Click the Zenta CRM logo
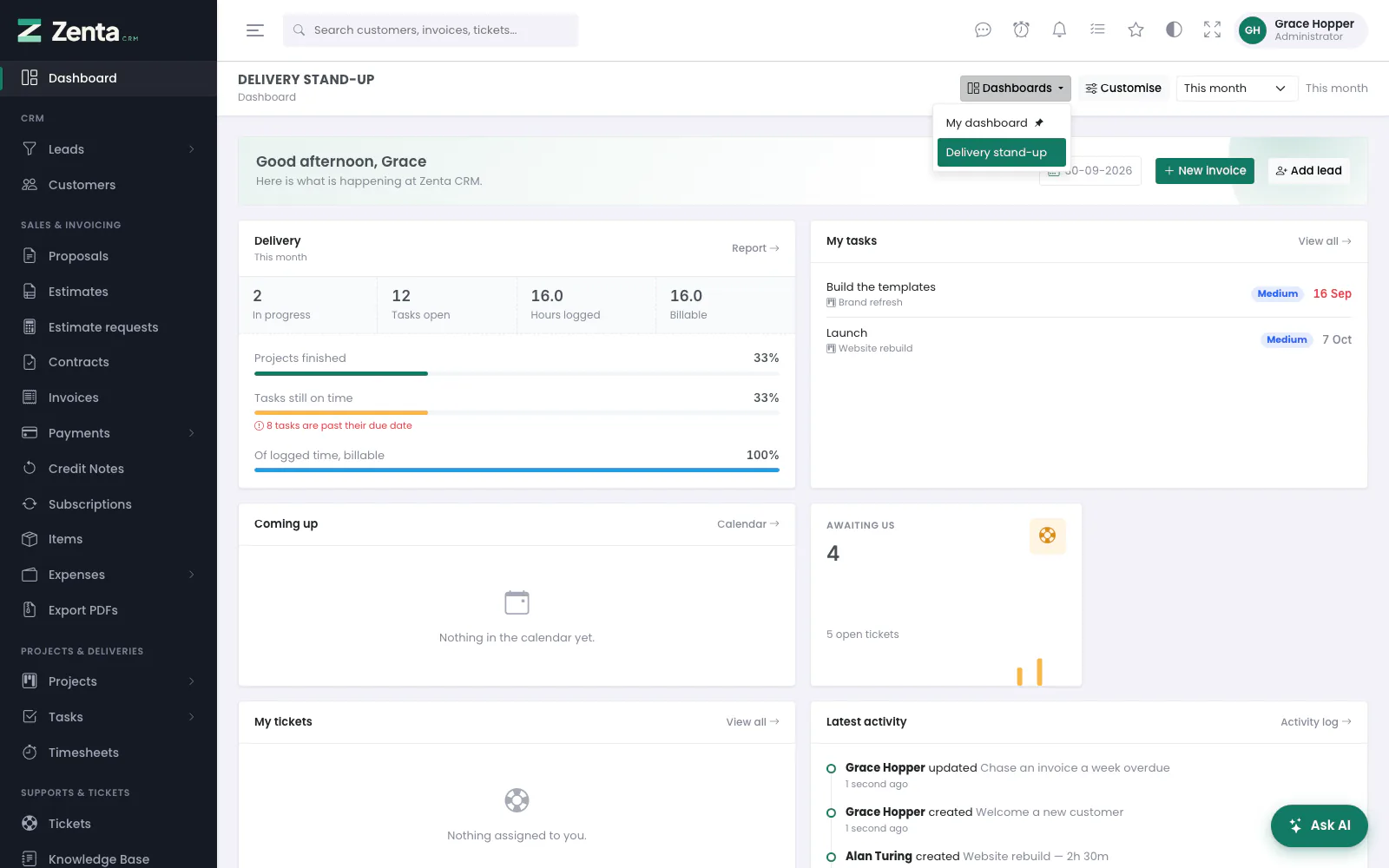The width and height of the screenshot is (1389, 868). (x=78, y=31)
